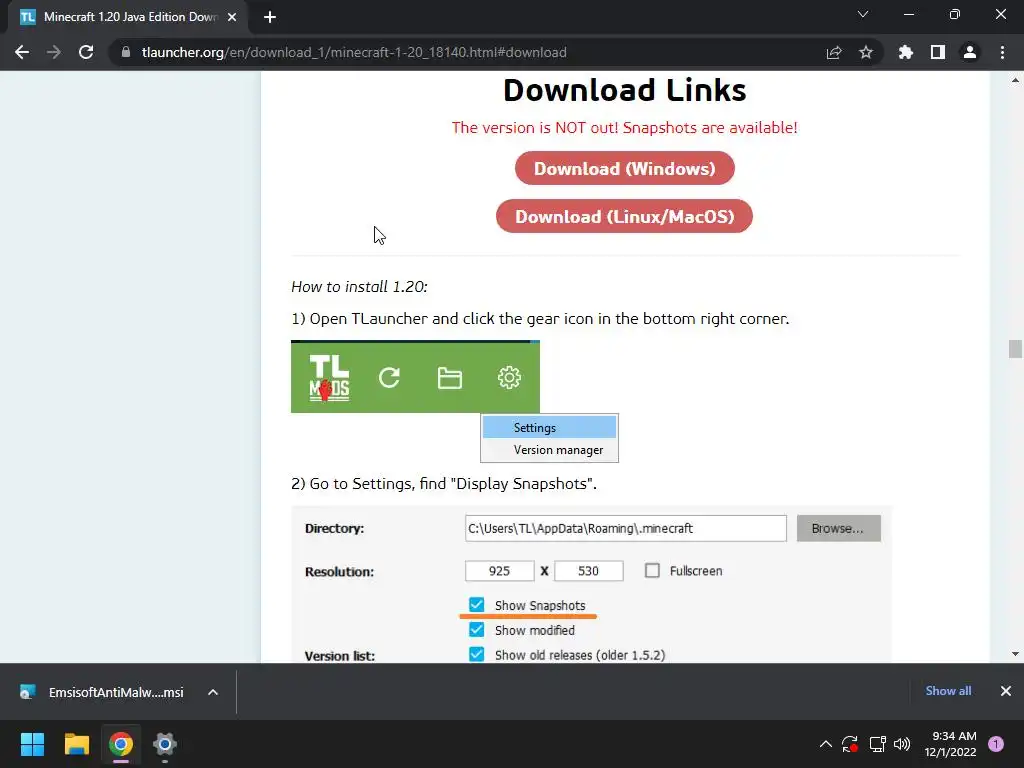1024x768 pixels.
Task: Open Chrome three-dot menu
Action: [x=1002, y=52]
